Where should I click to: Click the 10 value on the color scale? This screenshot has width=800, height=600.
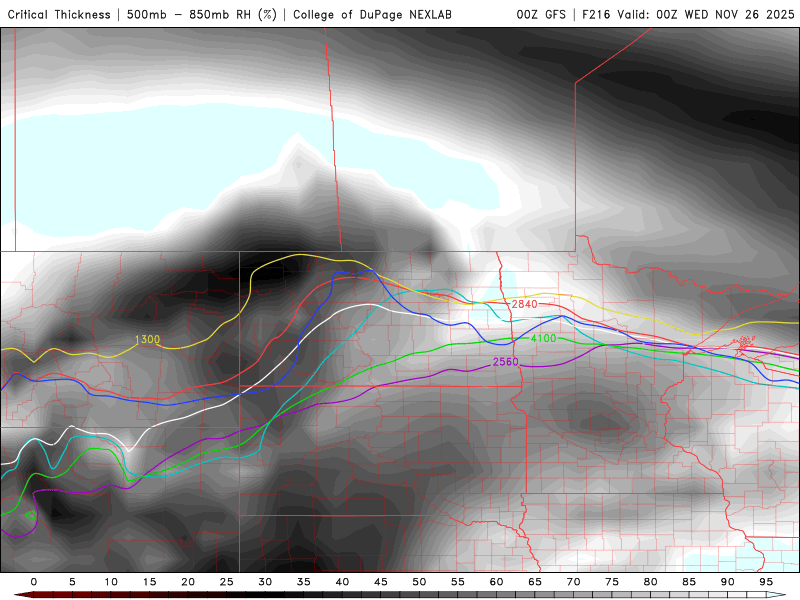(x=111, y=582)
